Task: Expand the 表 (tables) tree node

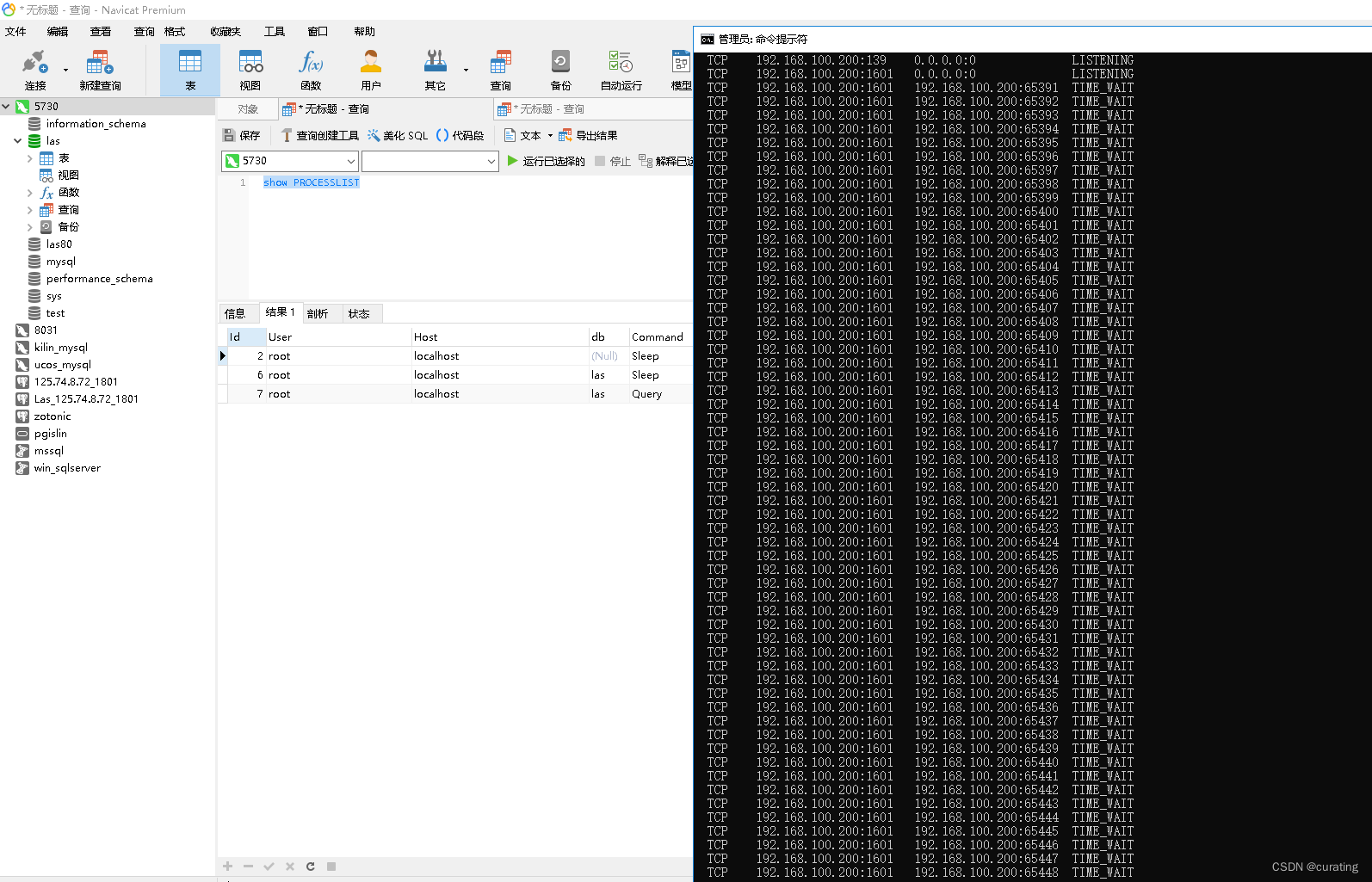Action: pyautogui.click(x=30, y=158)
